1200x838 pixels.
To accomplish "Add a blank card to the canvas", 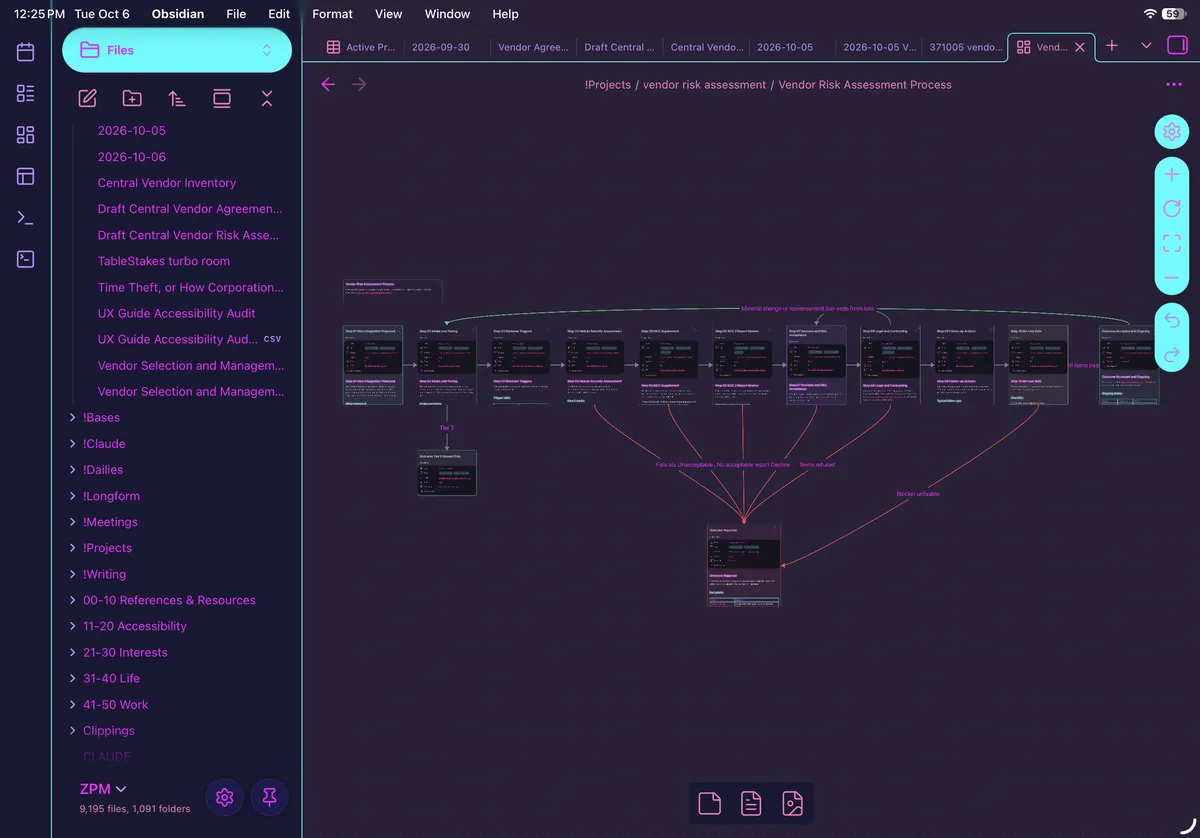I will click(710, 803).
